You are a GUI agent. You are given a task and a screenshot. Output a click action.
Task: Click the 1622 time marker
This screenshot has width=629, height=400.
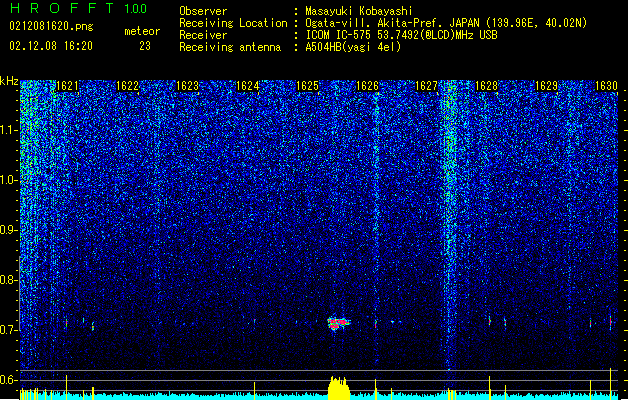pos(127,86)
